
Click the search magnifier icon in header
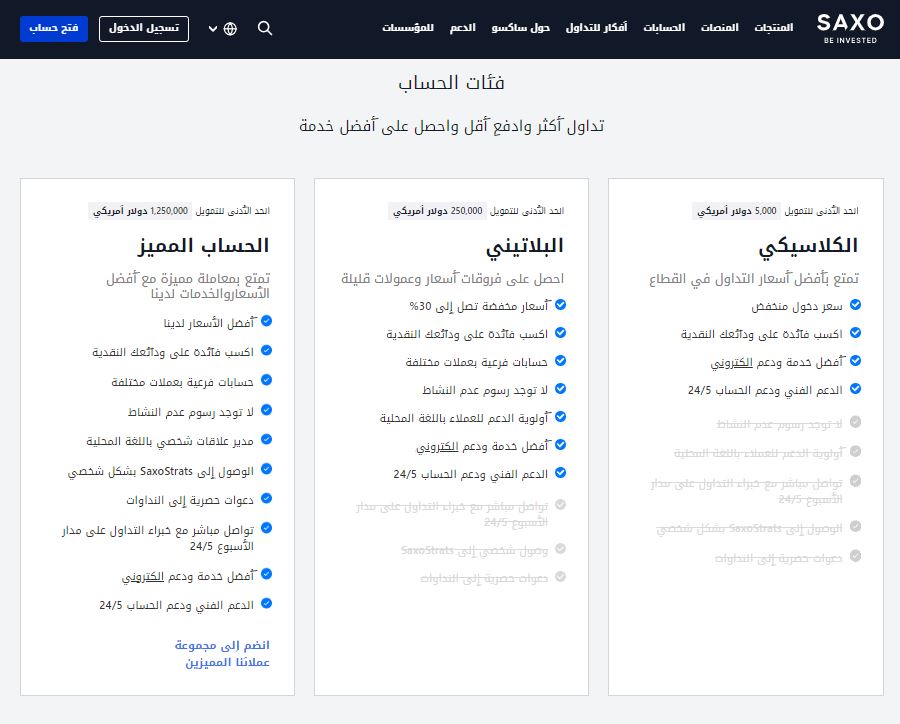(x=265, y=28)
